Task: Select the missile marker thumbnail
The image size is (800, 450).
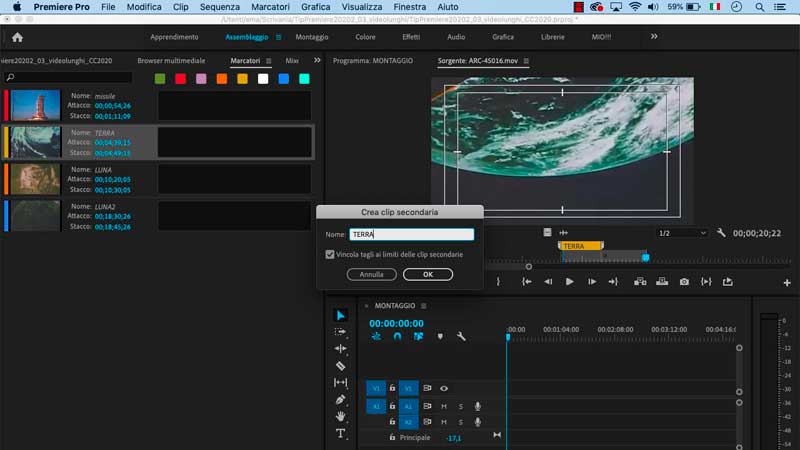Action: (36, 106)
